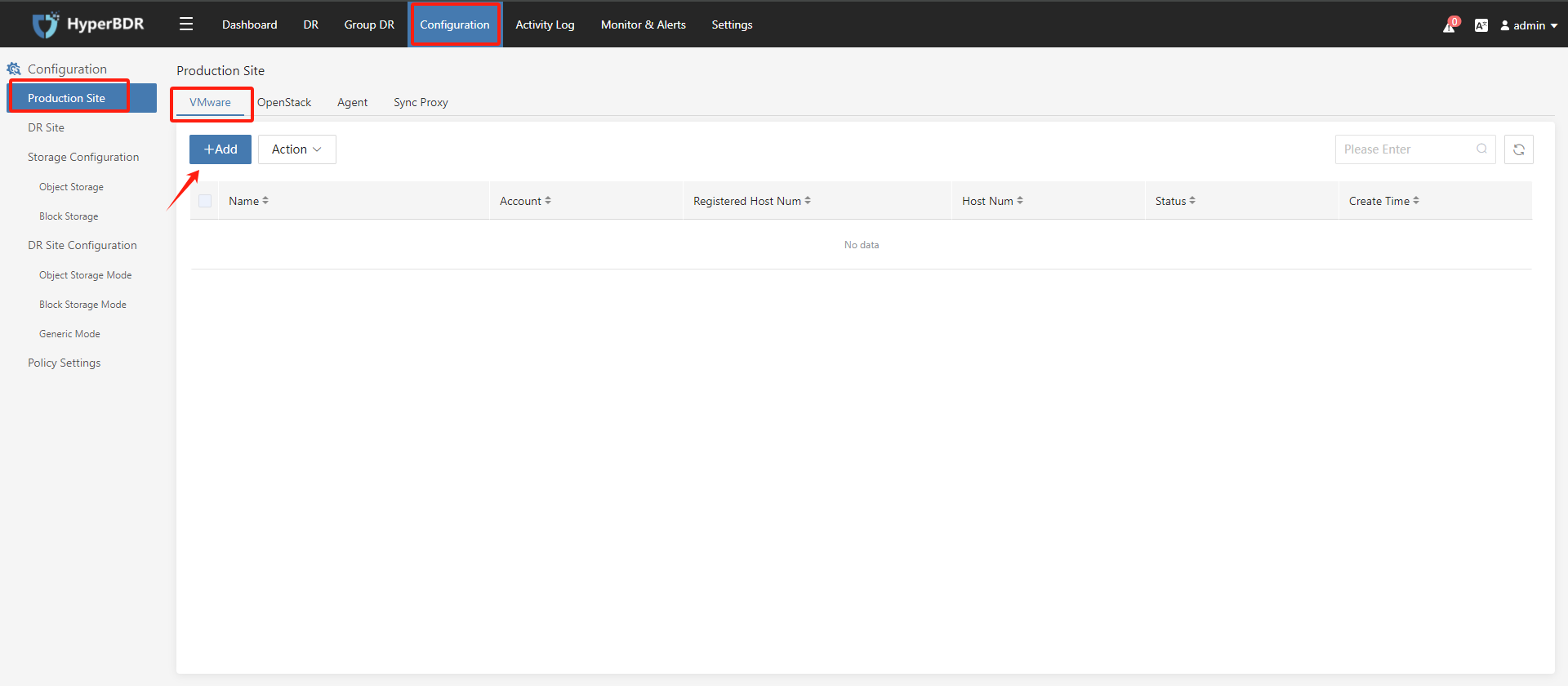Open the Dashboard menu

tap(250, 24)
